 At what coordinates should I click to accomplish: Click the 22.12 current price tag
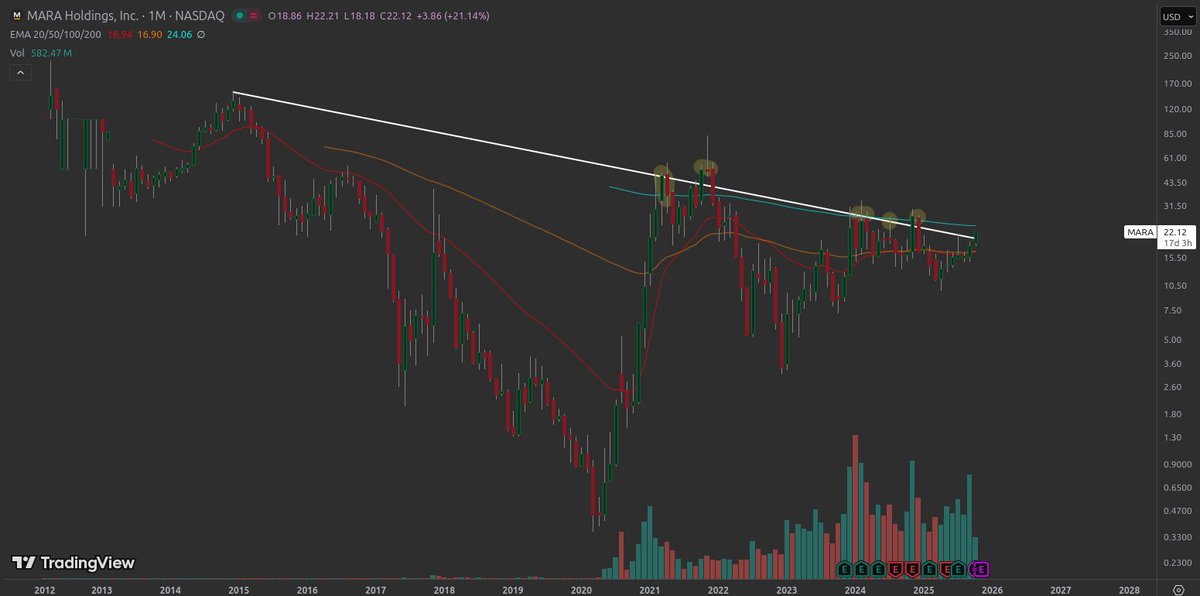[x=1174, y=232]
